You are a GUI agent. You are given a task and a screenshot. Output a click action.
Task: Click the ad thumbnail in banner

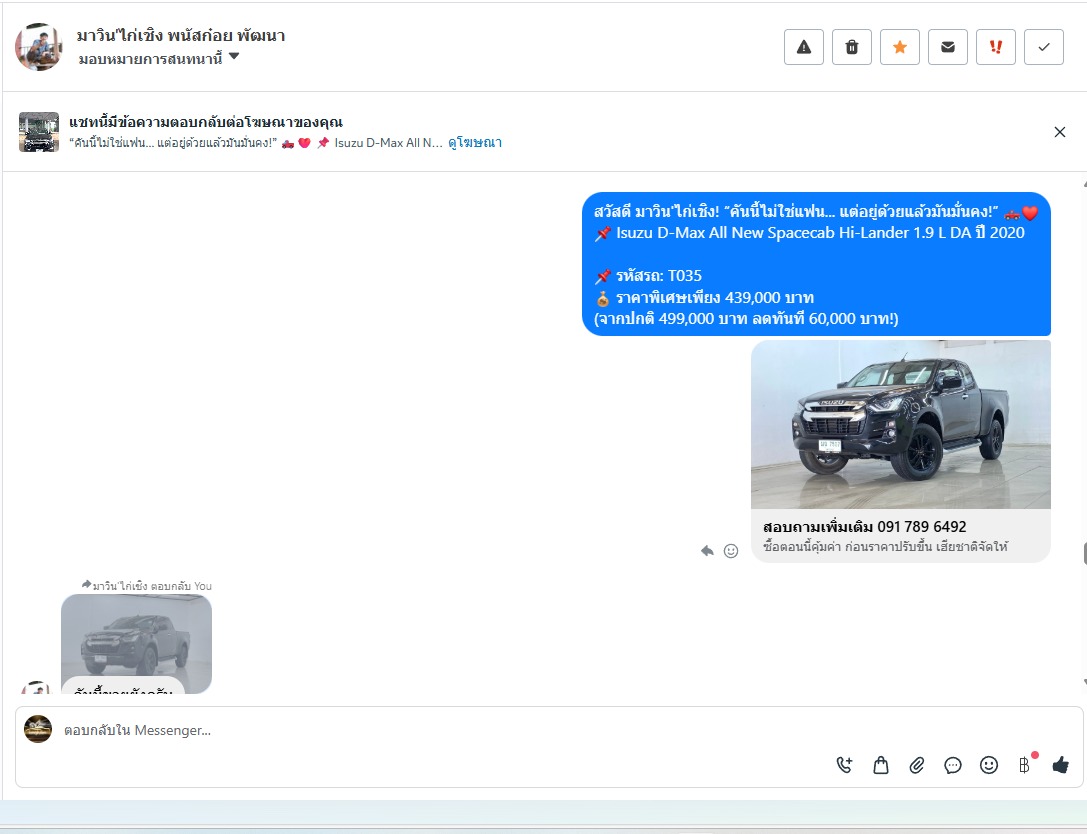click(39, 132)
